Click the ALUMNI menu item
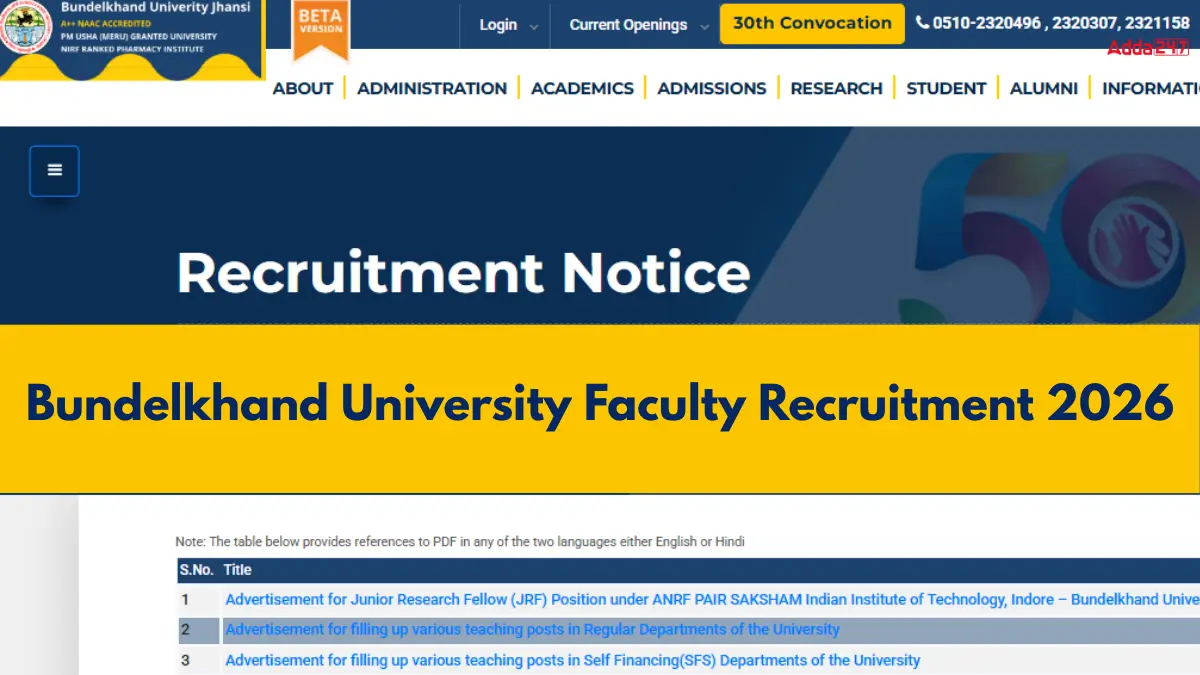Screen dimensions: 1200x675 click(x=1044, y=88)
